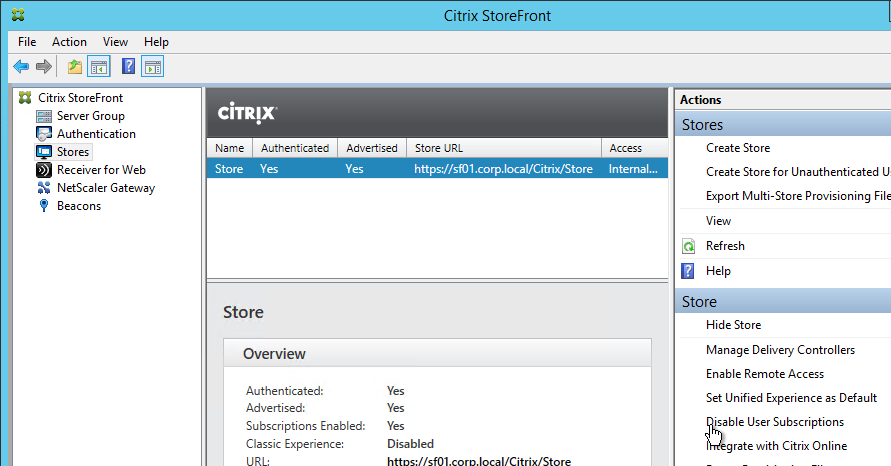Select the Stores node

[73, 152]
